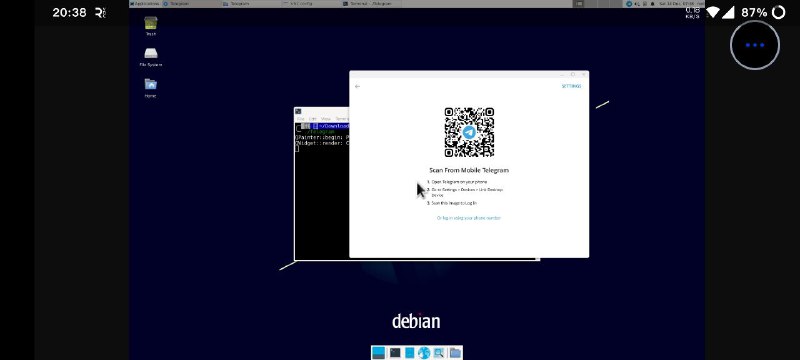
Task: Open the terminal window's View menu
Action: point(326,119)
